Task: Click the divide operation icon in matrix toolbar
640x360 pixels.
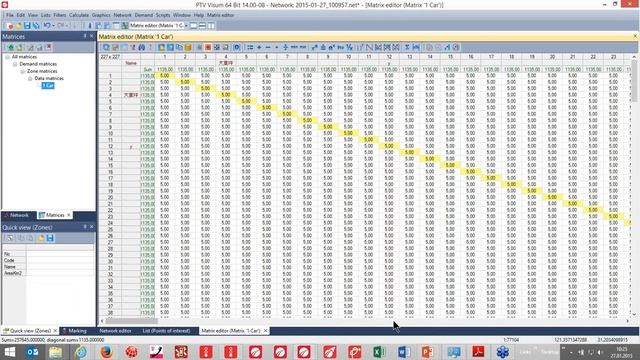Action: [x=285, y=47]
